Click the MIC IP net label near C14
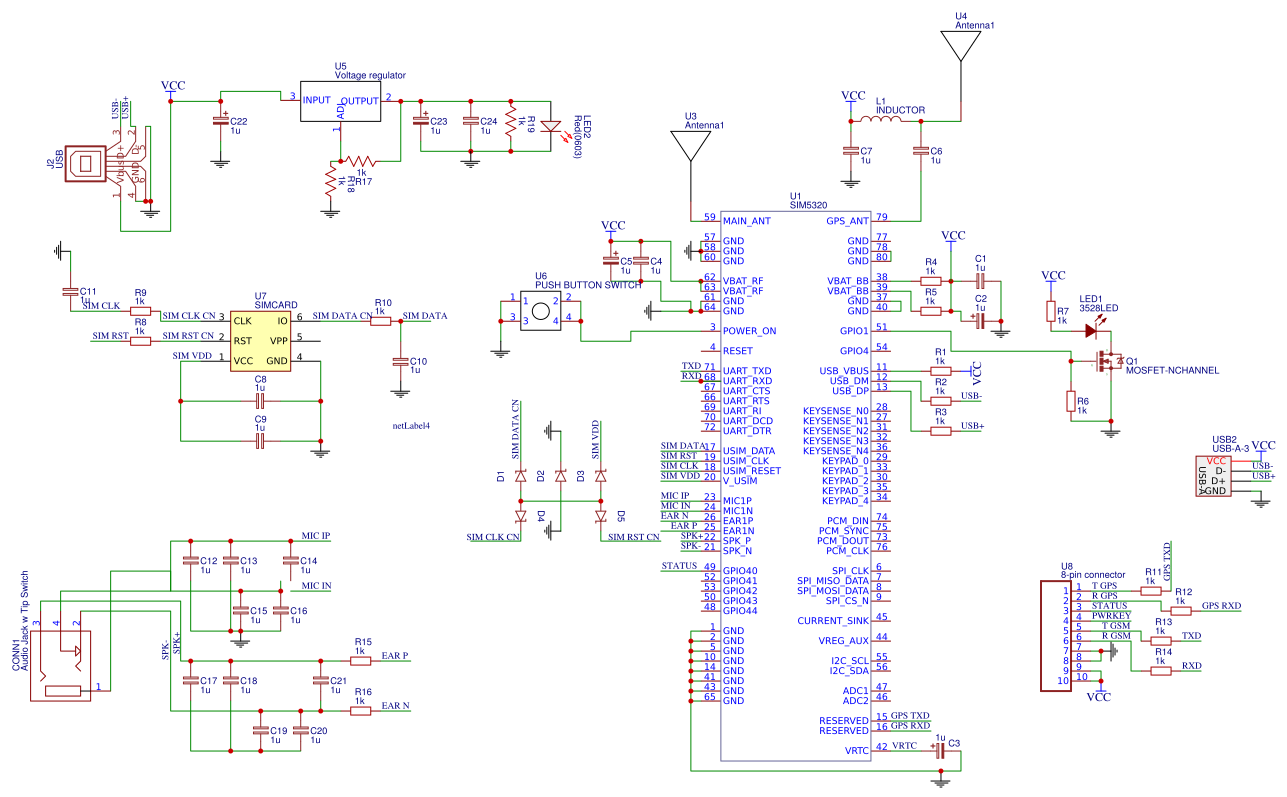This screenshot has width=1287, height=797. (316, 537)
